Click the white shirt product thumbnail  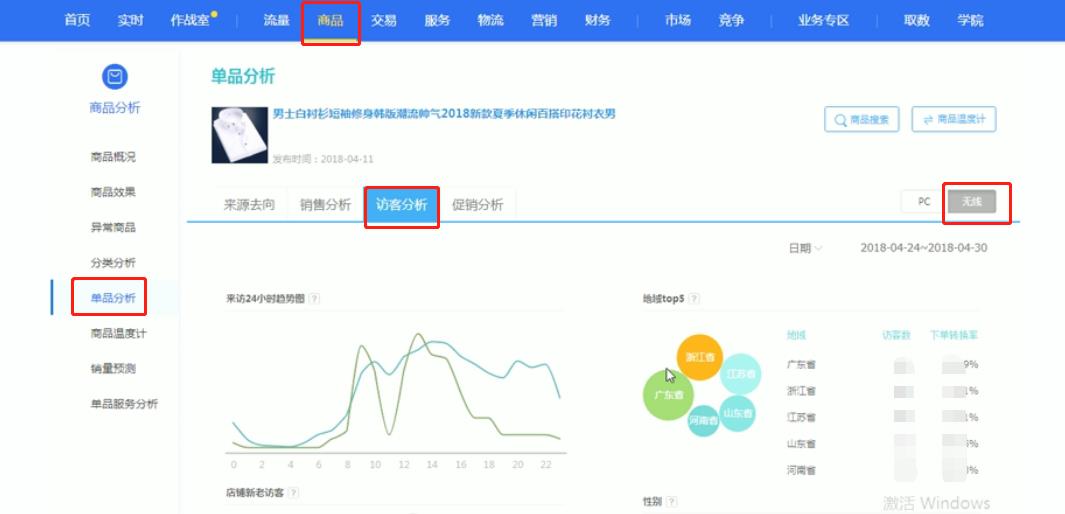click(239, 135)
